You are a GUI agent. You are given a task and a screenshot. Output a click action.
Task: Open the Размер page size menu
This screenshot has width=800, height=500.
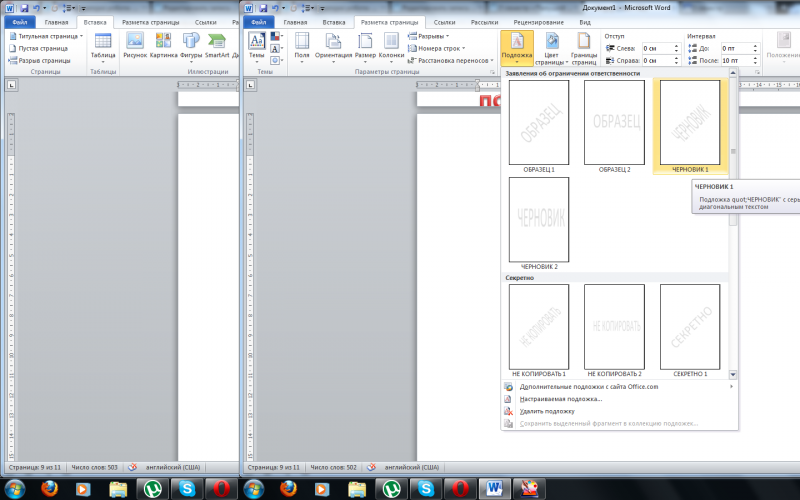365,48
